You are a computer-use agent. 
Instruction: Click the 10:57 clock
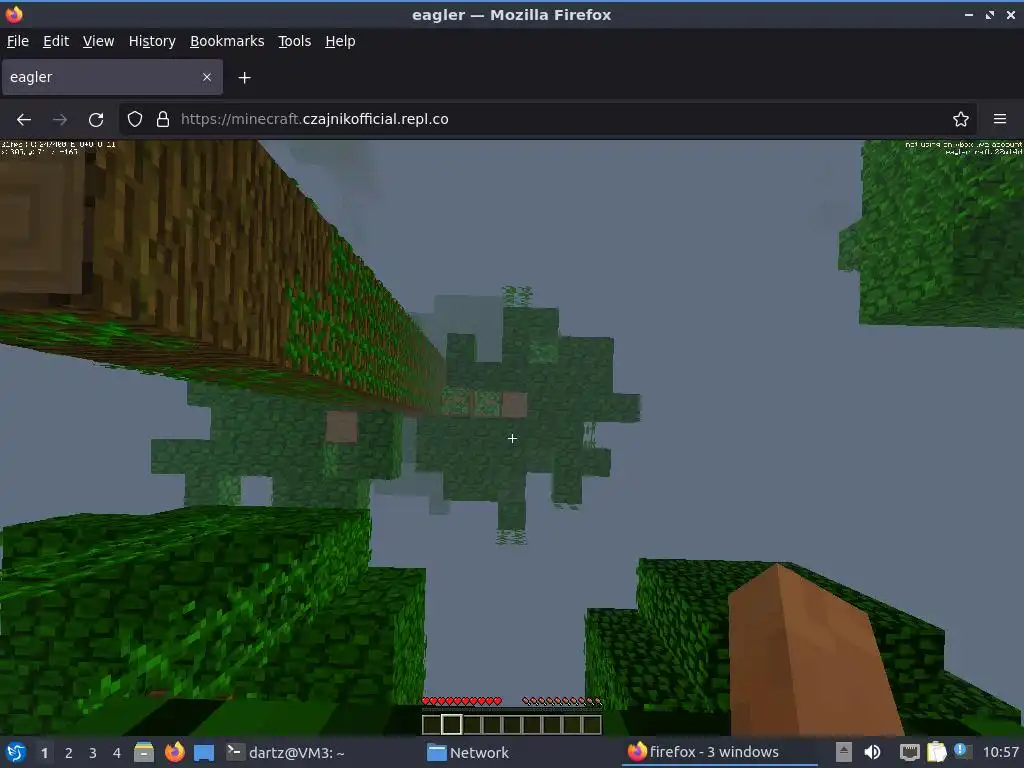pyautogui.click(x=1000, y=752)
